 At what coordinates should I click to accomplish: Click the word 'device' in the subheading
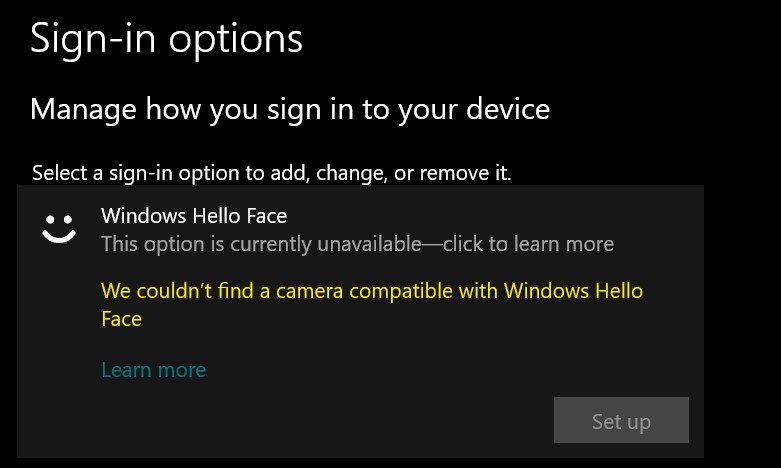(x=508, y=109)
